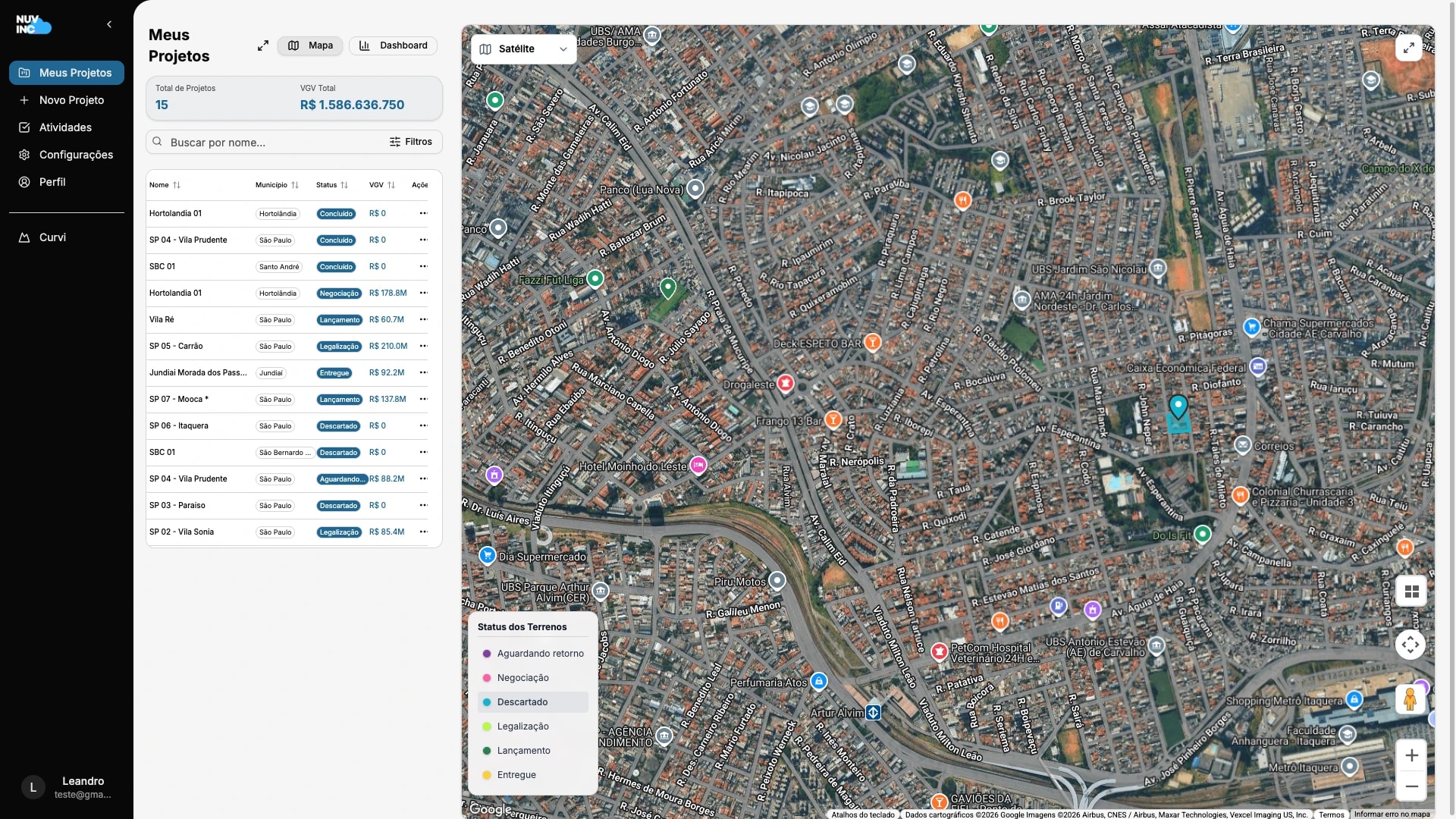Toggle Aguardando retorno status in legend
Image resolution: width=1456 pixels, height=819 pixels.
click(x=533, y=654)
